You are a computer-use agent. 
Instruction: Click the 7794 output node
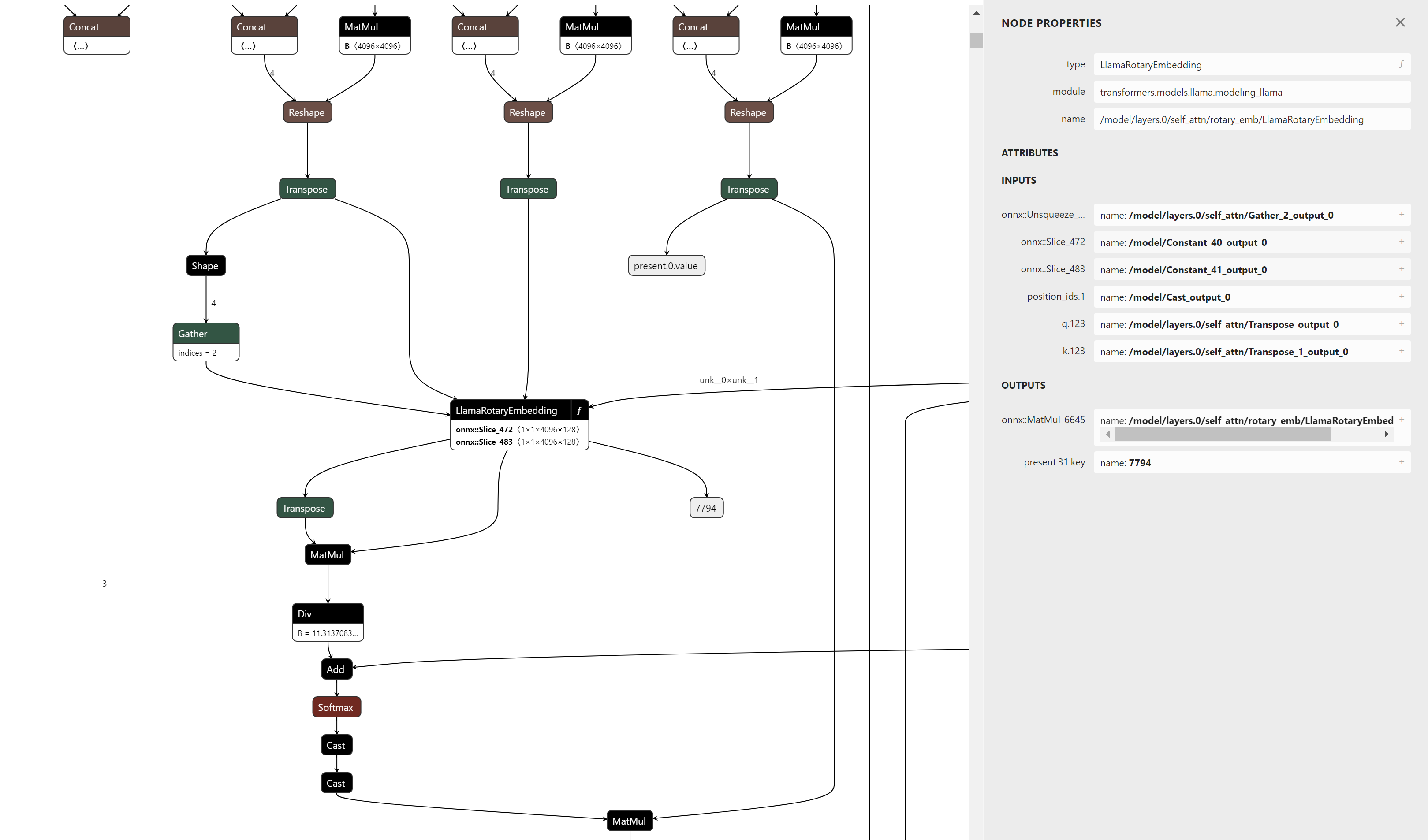point(705,508)
